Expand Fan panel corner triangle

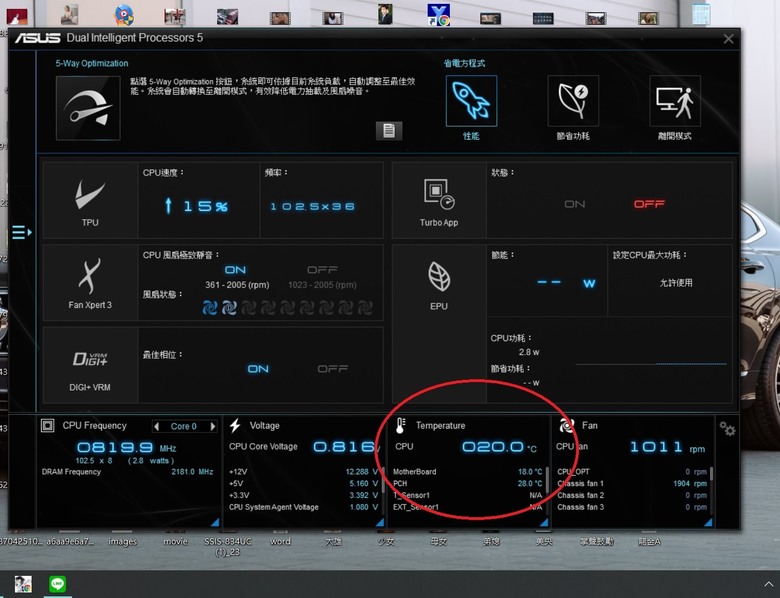[x=708, y=522]
